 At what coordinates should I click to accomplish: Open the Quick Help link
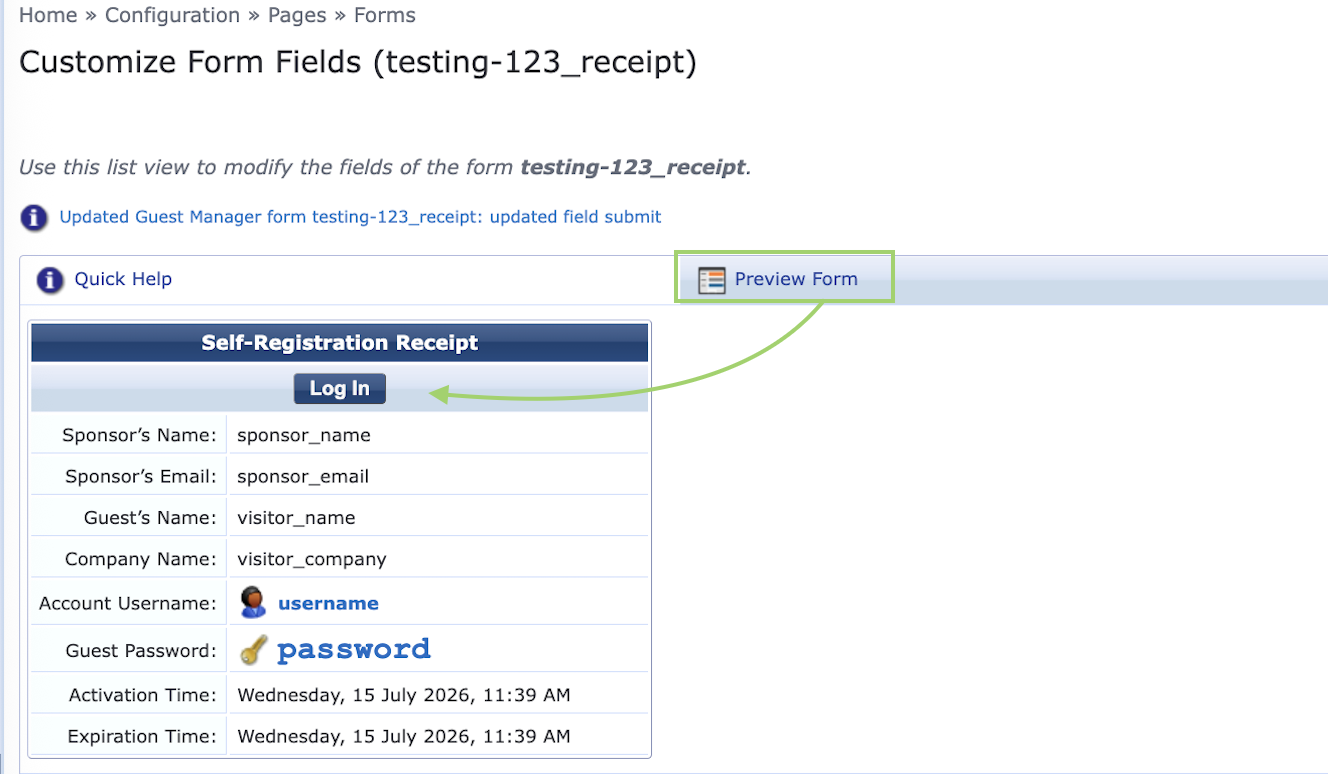click(x=123, y=279)
